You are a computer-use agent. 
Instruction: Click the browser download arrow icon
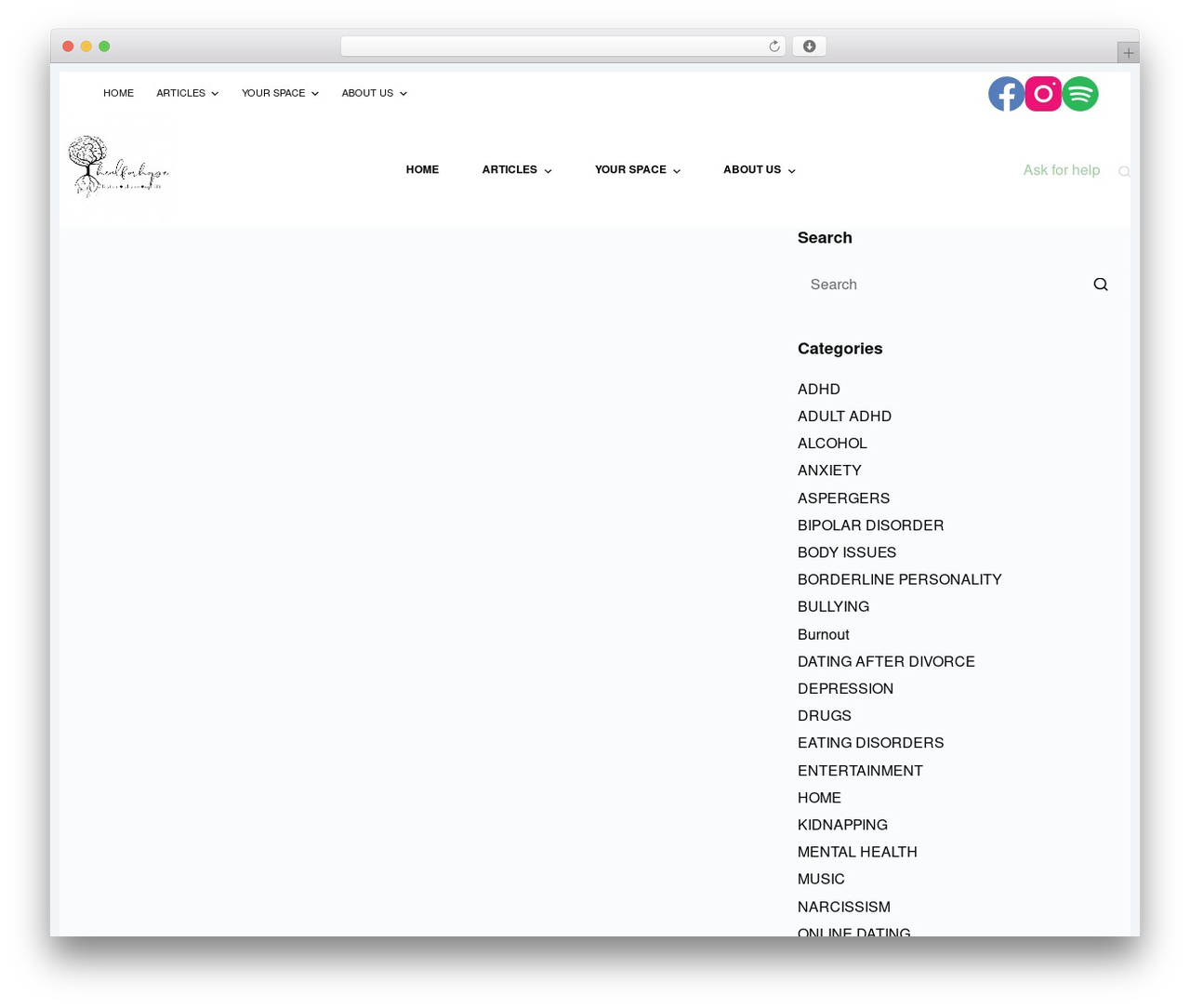[x=810, y=46]
